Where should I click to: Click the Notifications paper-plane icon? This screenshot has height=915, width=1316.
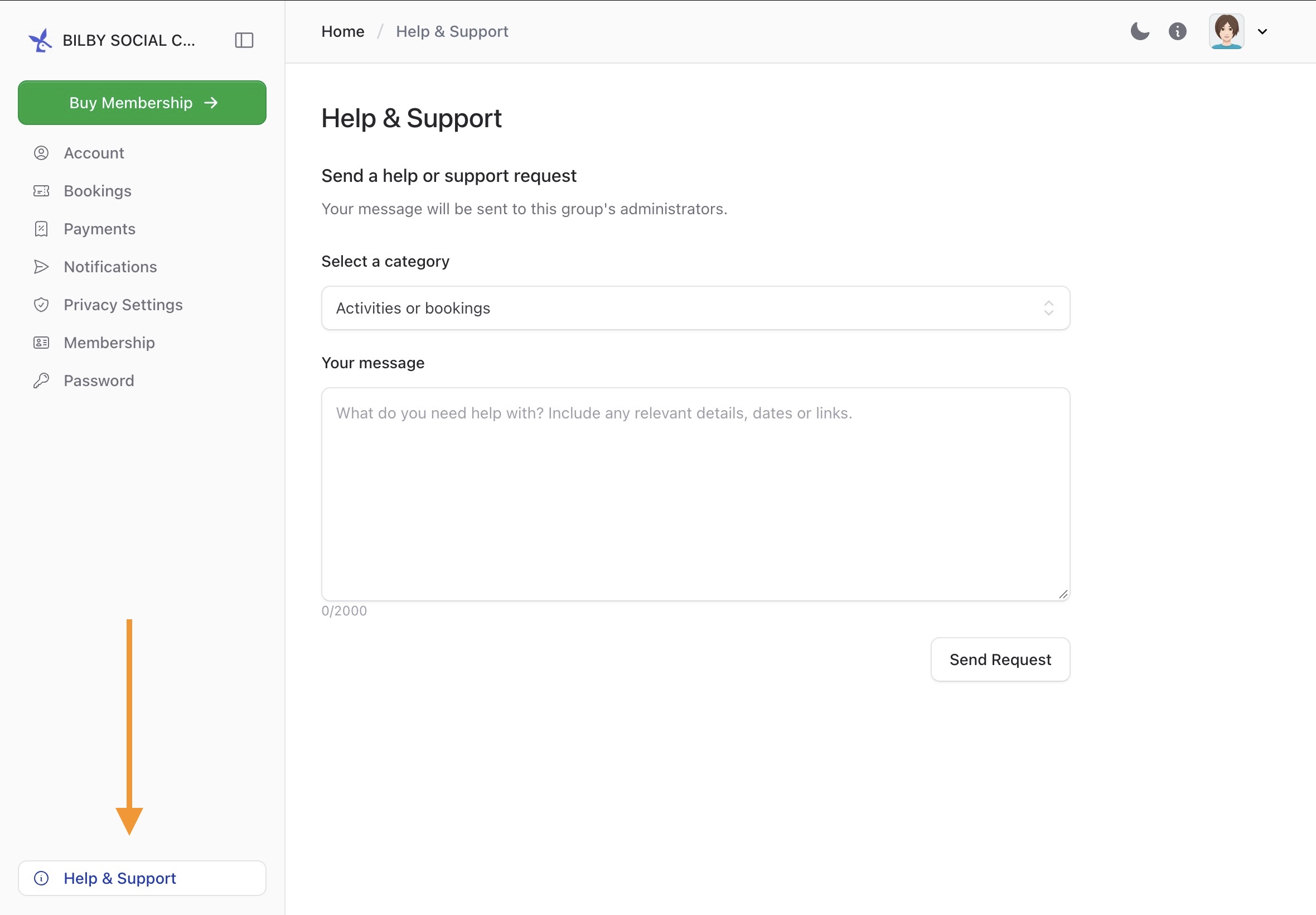[x=41, y=267]
